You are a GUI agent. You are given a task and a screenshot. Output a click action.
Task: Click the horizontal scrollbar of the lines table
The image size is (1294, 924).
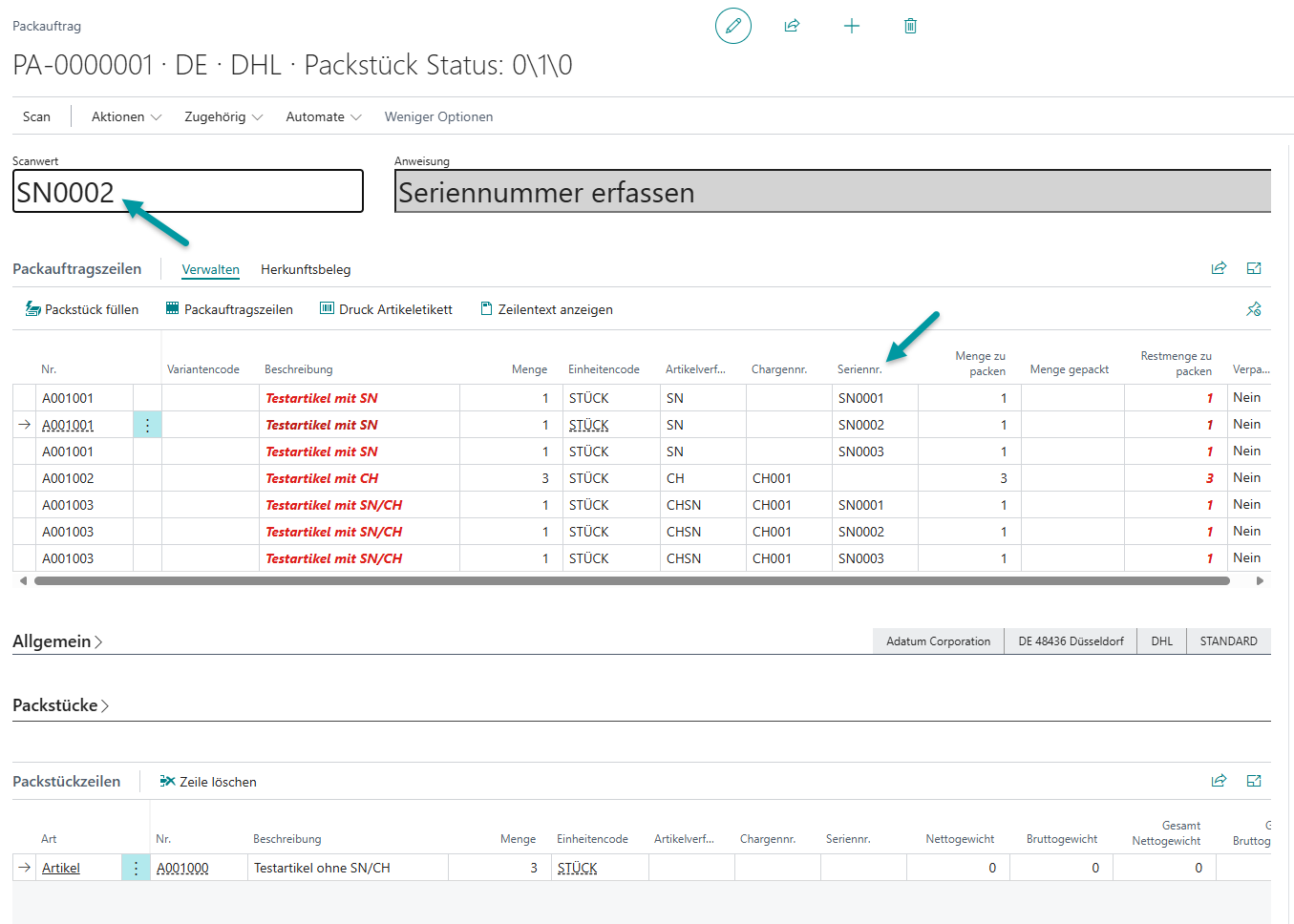pos(630,580)
